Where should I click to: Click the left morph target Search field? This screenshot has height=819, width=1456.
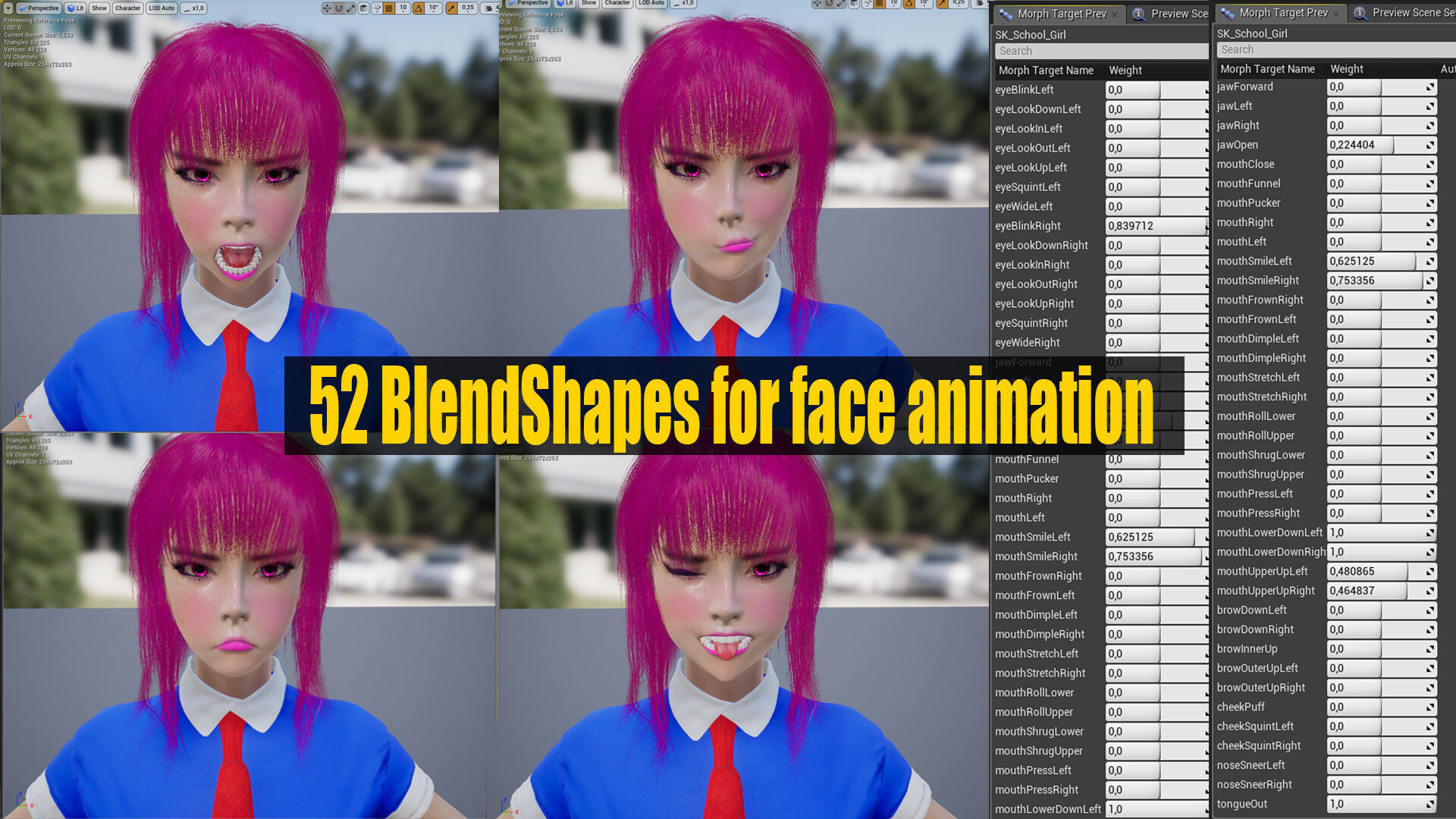click(x=1100, y=51)
